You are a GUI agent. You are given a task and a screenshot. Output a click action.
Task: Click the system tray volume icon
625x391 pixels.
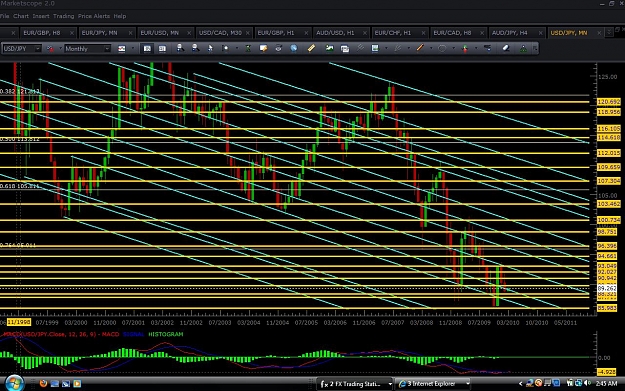tap(587, 383)
